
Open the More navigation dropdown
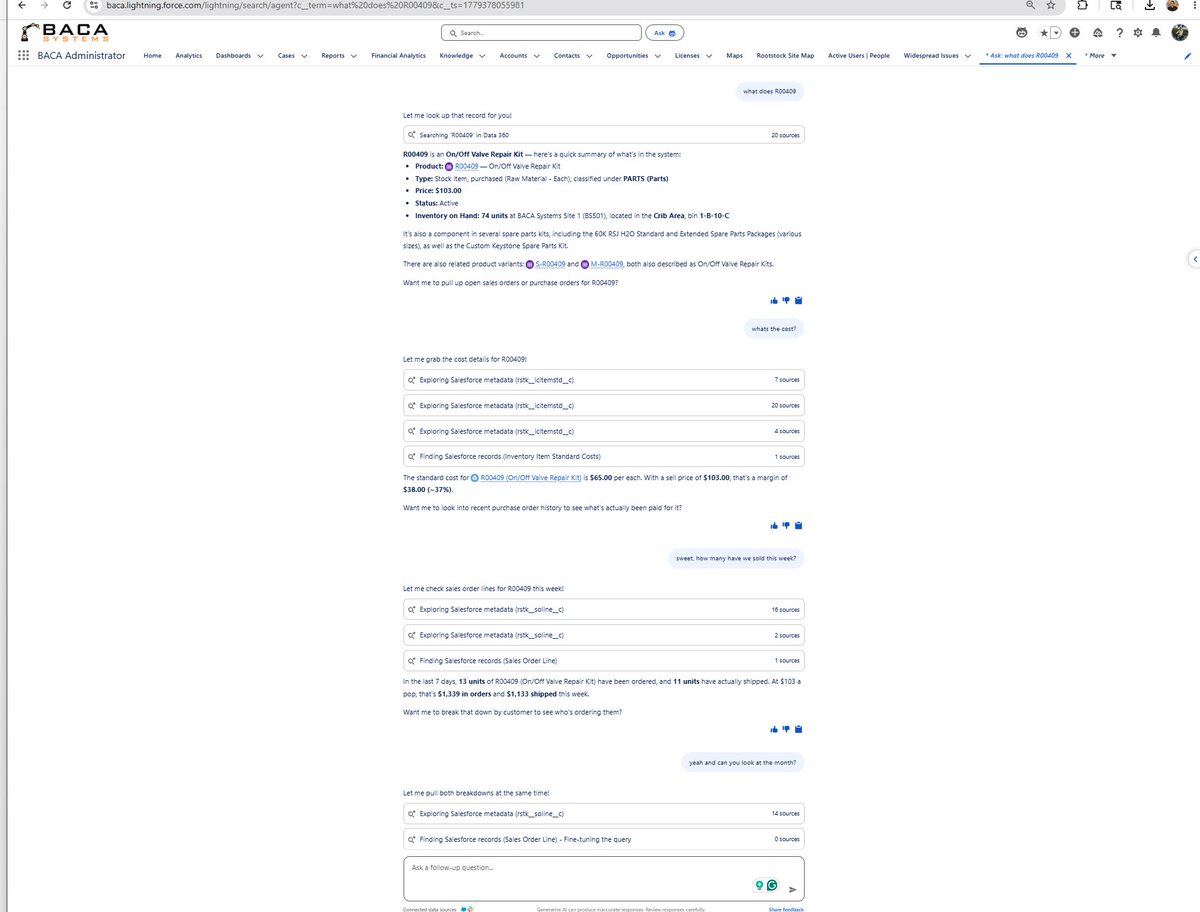pyautogui.click(x=1100, y=56)
